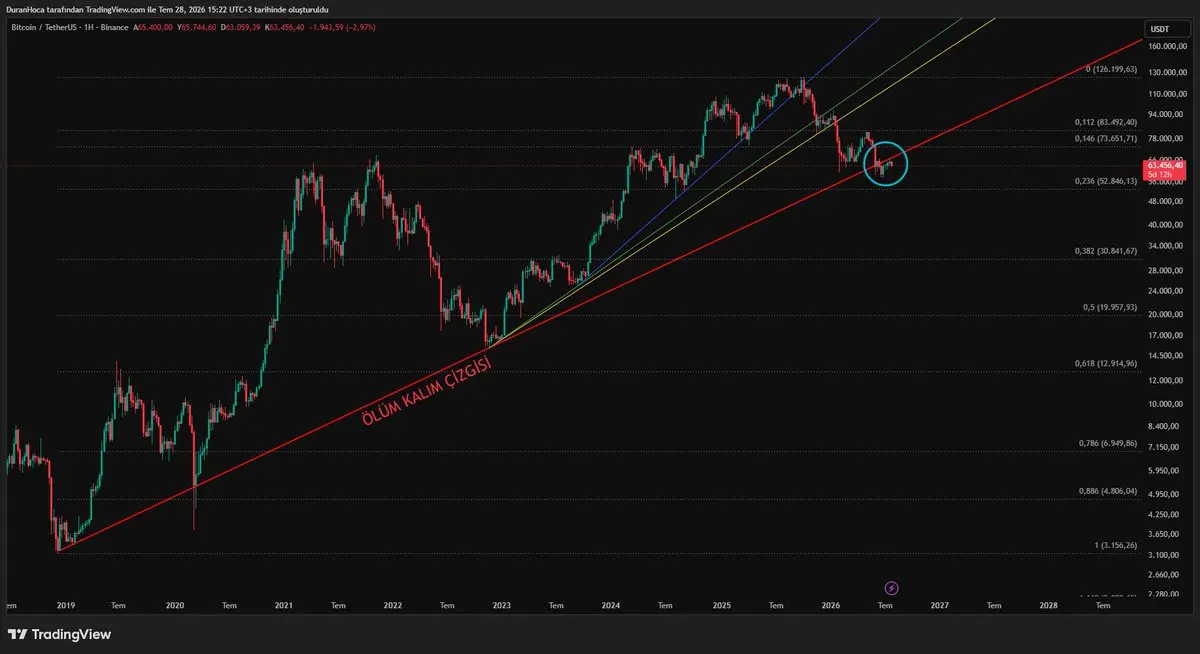Click the 94.000,00 price axis label

(1164, 113)
